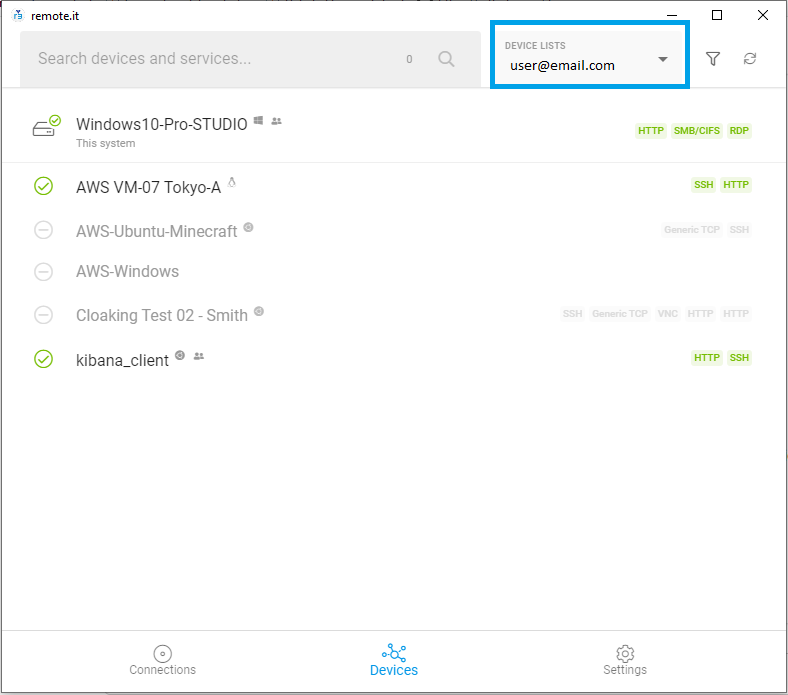Click the HTTP service tag on AWS VM-07 Tokyo-A
Screen dimensions: 788x695
[x=736, y=185]
